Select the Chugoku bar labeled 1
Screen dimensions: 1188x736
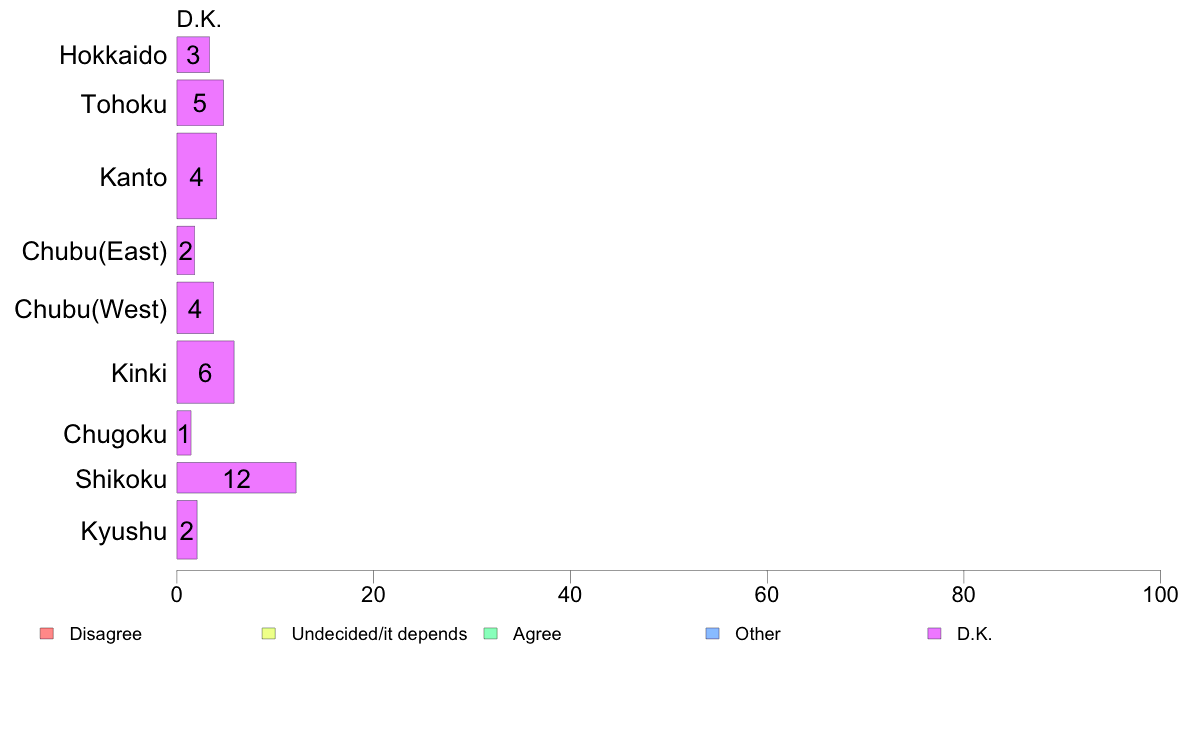pos(184,434)
